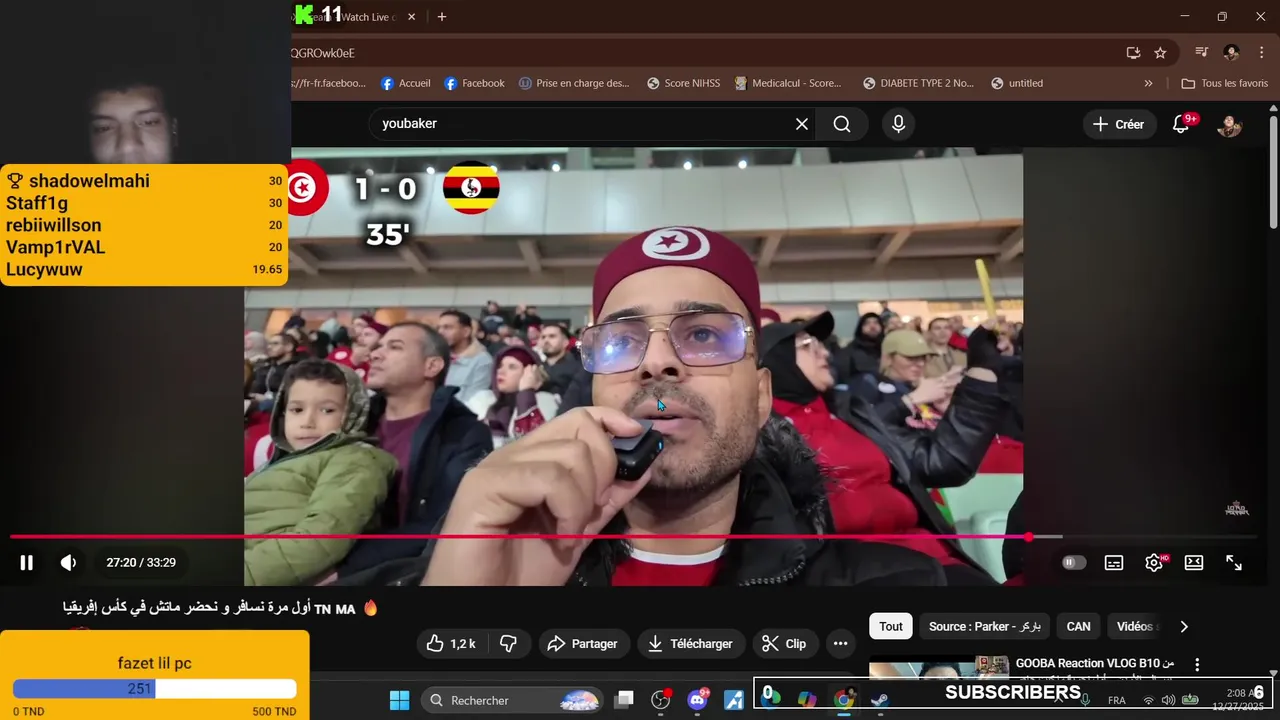Select the Tout filter chip

point(891,627)
